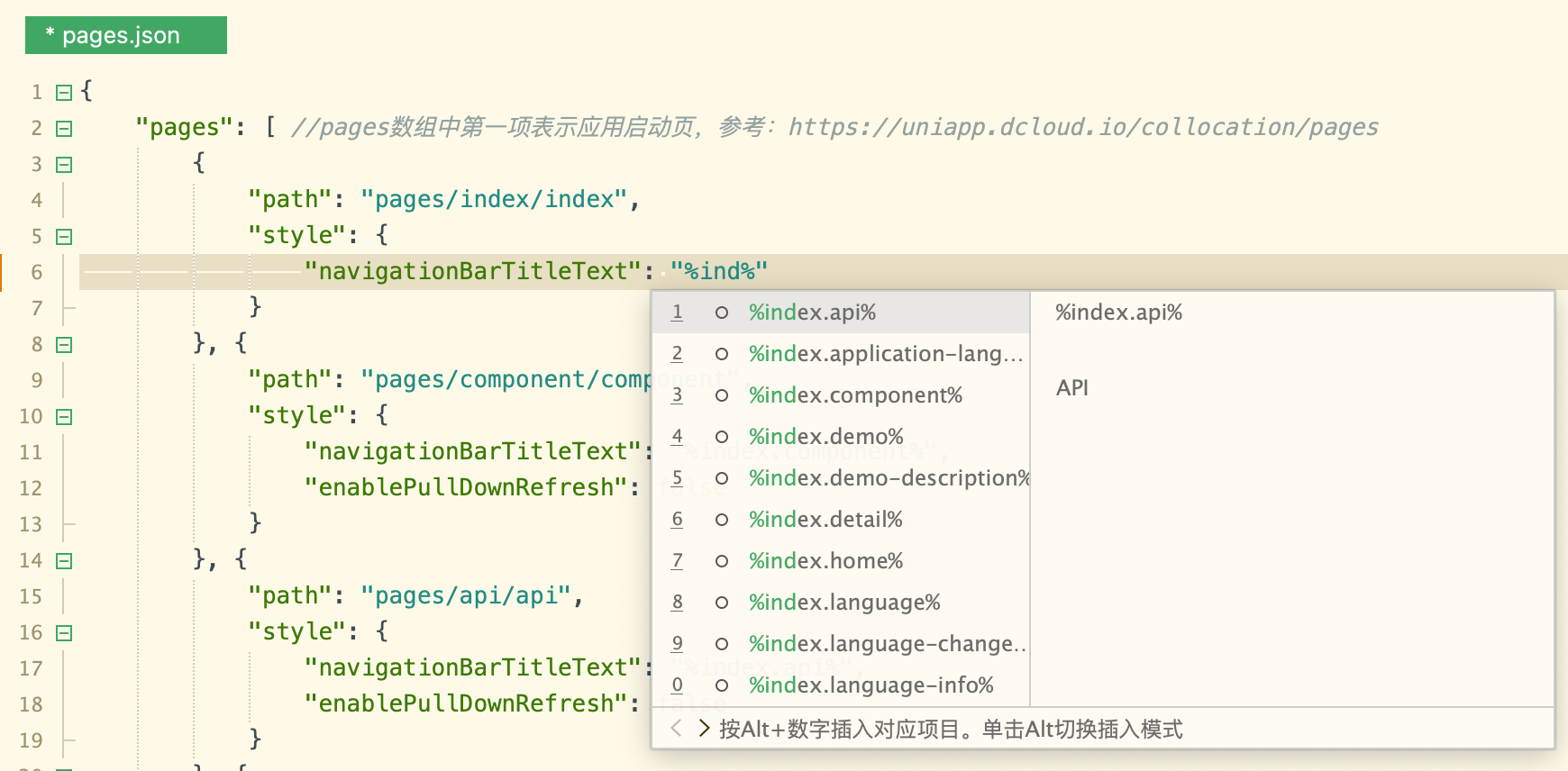Click the API translation preview text

[x=1072, y=388]
